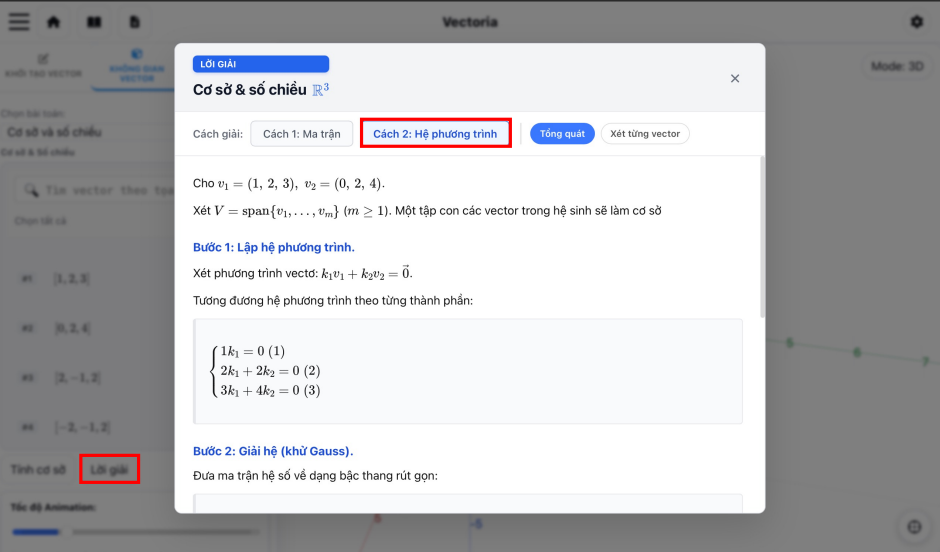Open the book library icon
The width and height of the screenshot is (940, 552).
[x=94, y=22]
